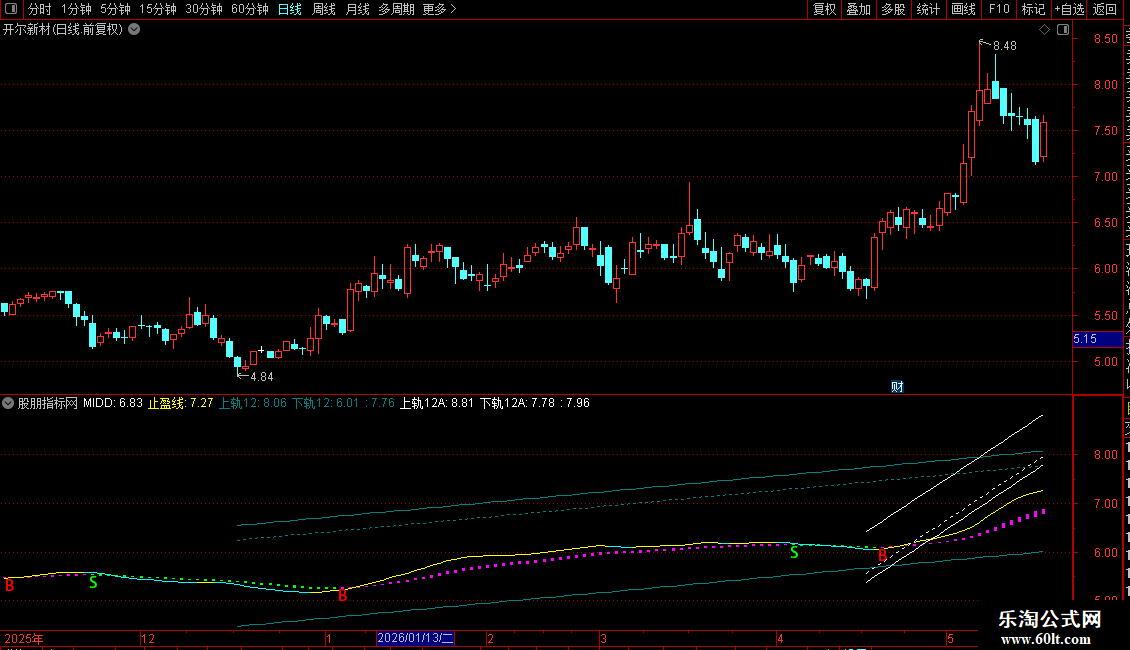
Task: Switch to the 月线 monthly chart
Action: click(357, 9)
